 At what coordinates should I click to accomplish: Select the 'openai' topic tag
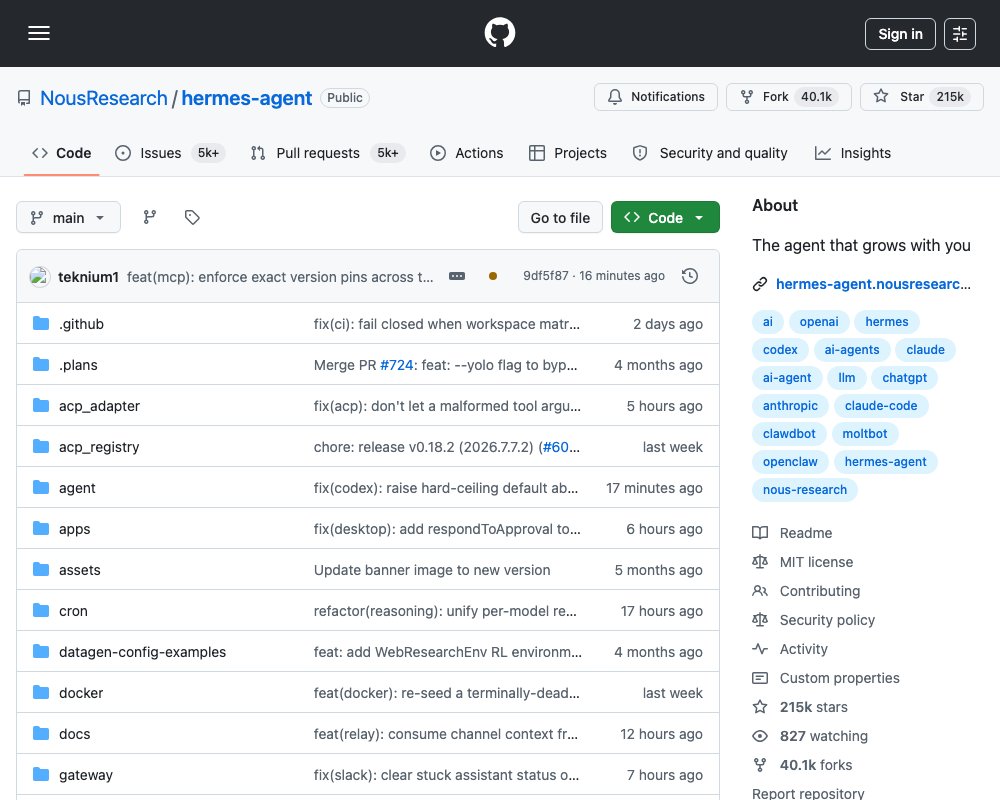(819, 322)
